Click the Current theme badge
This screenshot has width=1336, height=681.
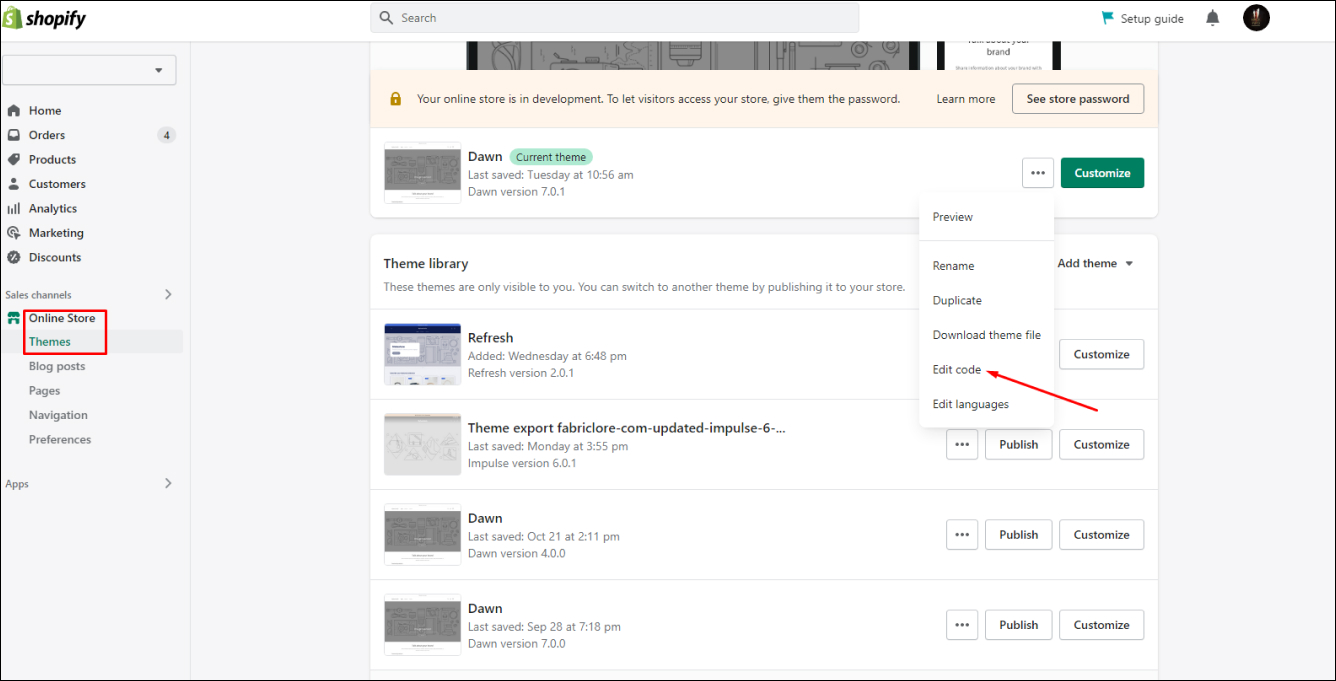[x=551, y=157]
